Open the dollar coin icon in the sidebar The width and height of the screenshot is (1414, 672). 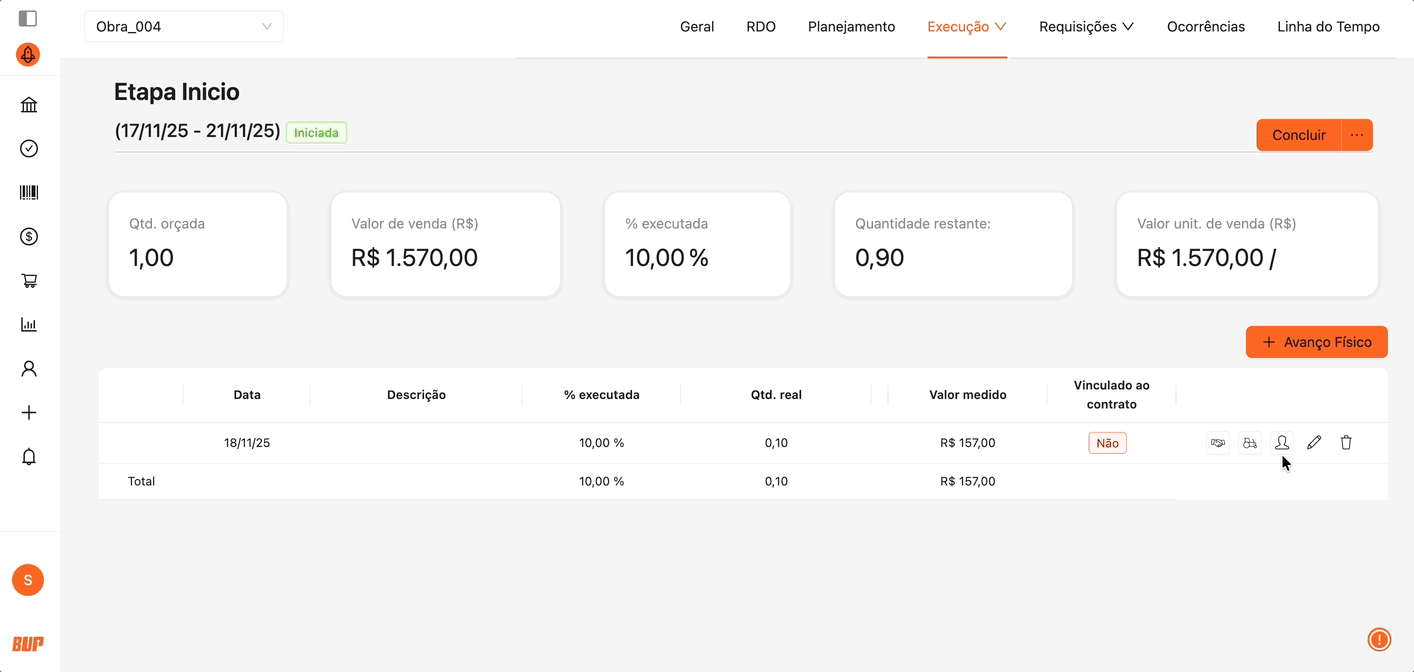tap(29, 237)
